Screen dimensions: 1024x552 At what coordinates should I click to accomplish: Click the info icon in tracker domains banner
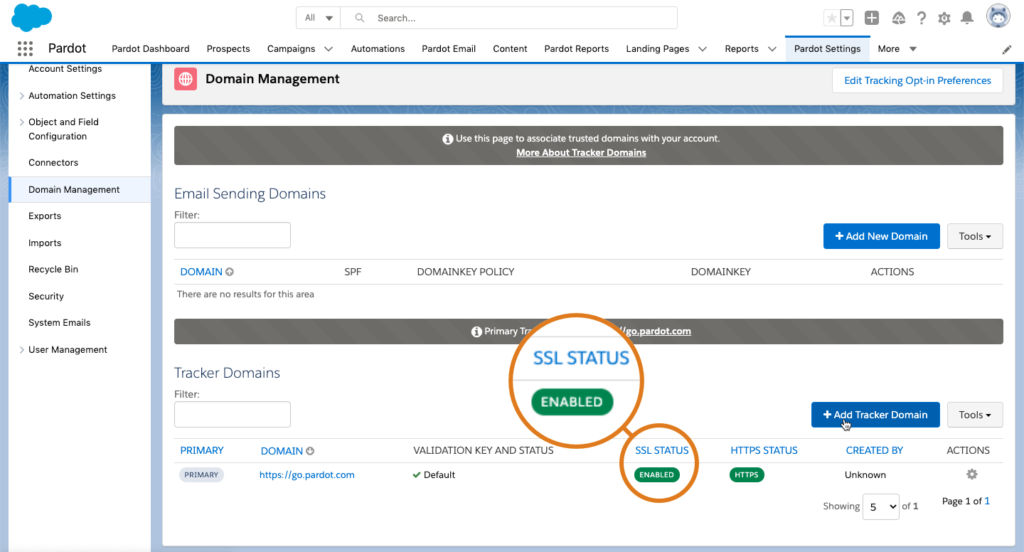(447, 138)
